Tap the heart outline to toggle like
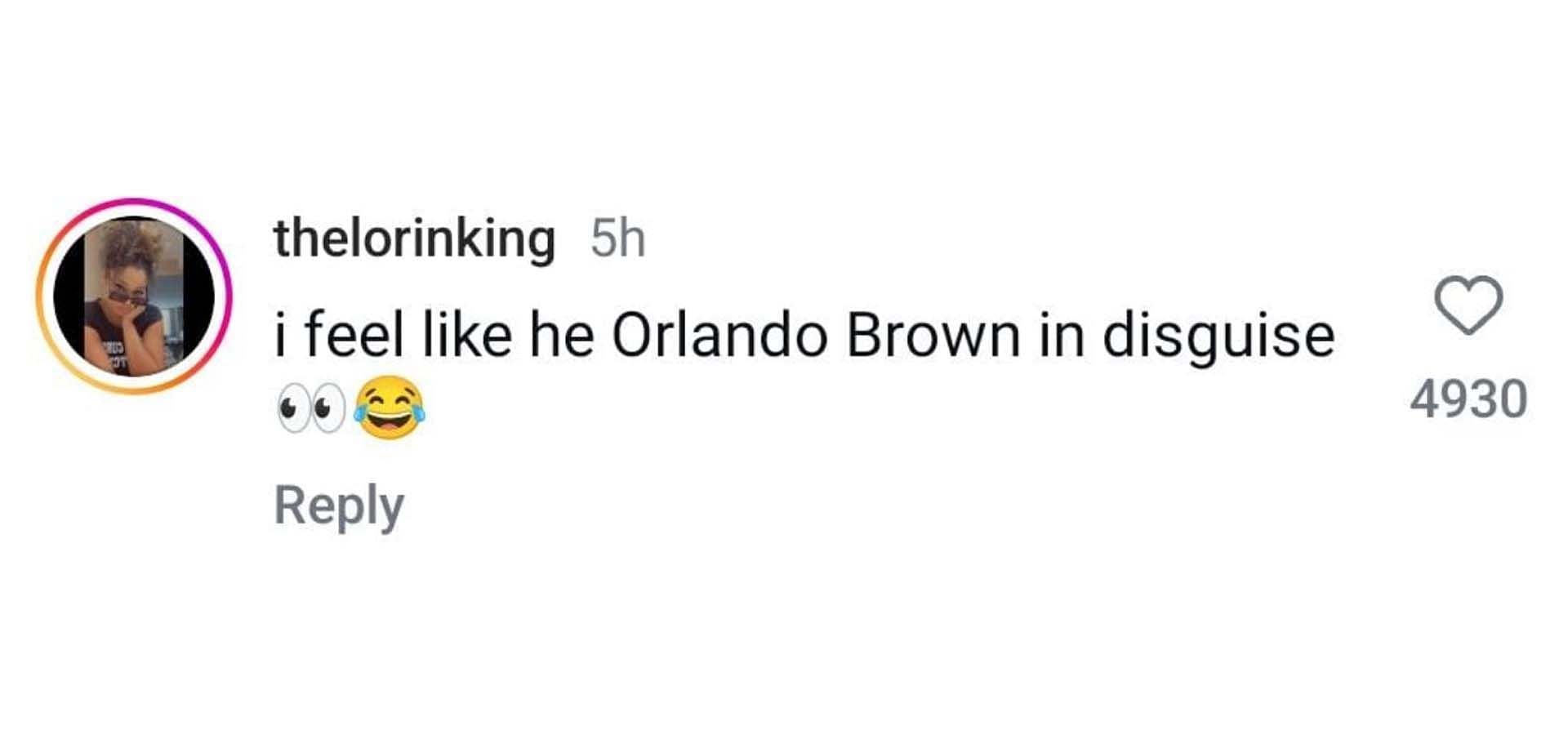1568x735 pixels. coord(1468,305)
